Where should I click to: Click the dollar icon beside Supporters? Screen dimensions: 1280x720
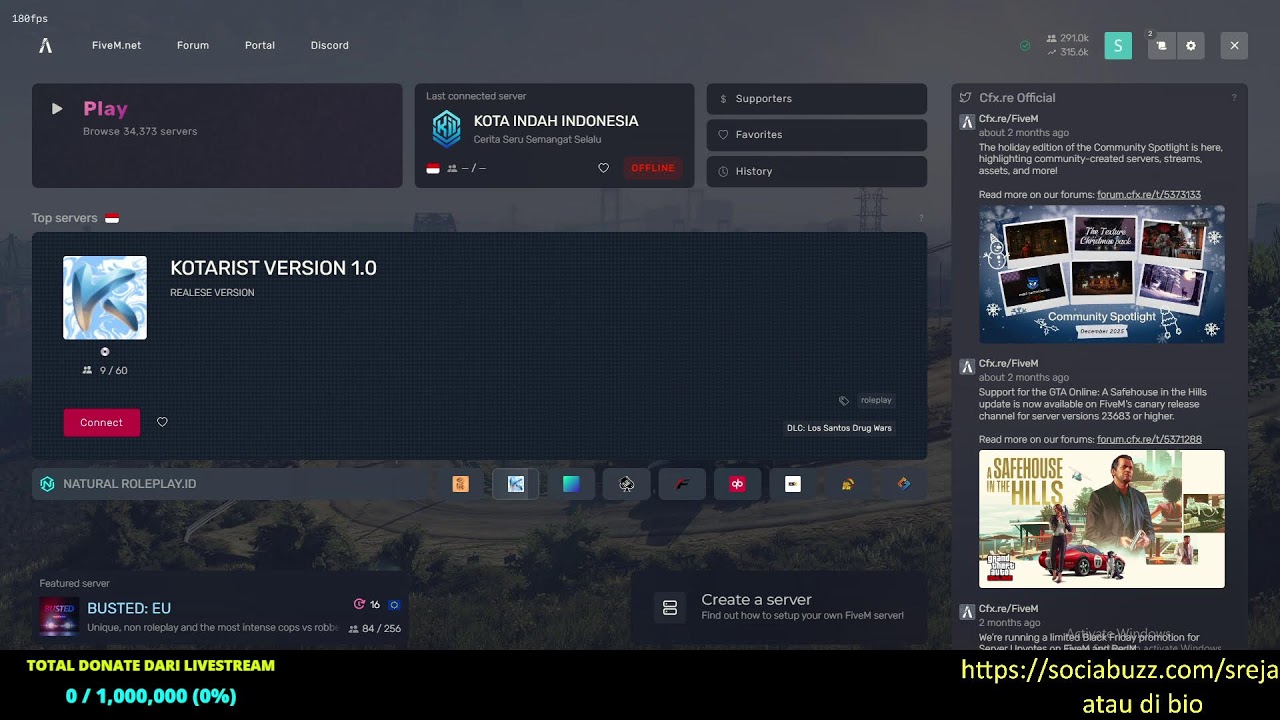tap(723, 98)
